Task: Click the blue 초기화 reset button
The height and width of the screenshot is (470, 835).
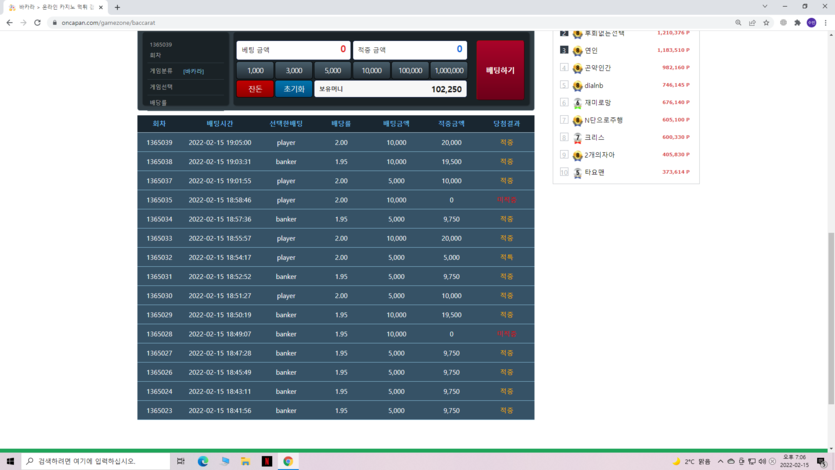Action: point(294,89)
